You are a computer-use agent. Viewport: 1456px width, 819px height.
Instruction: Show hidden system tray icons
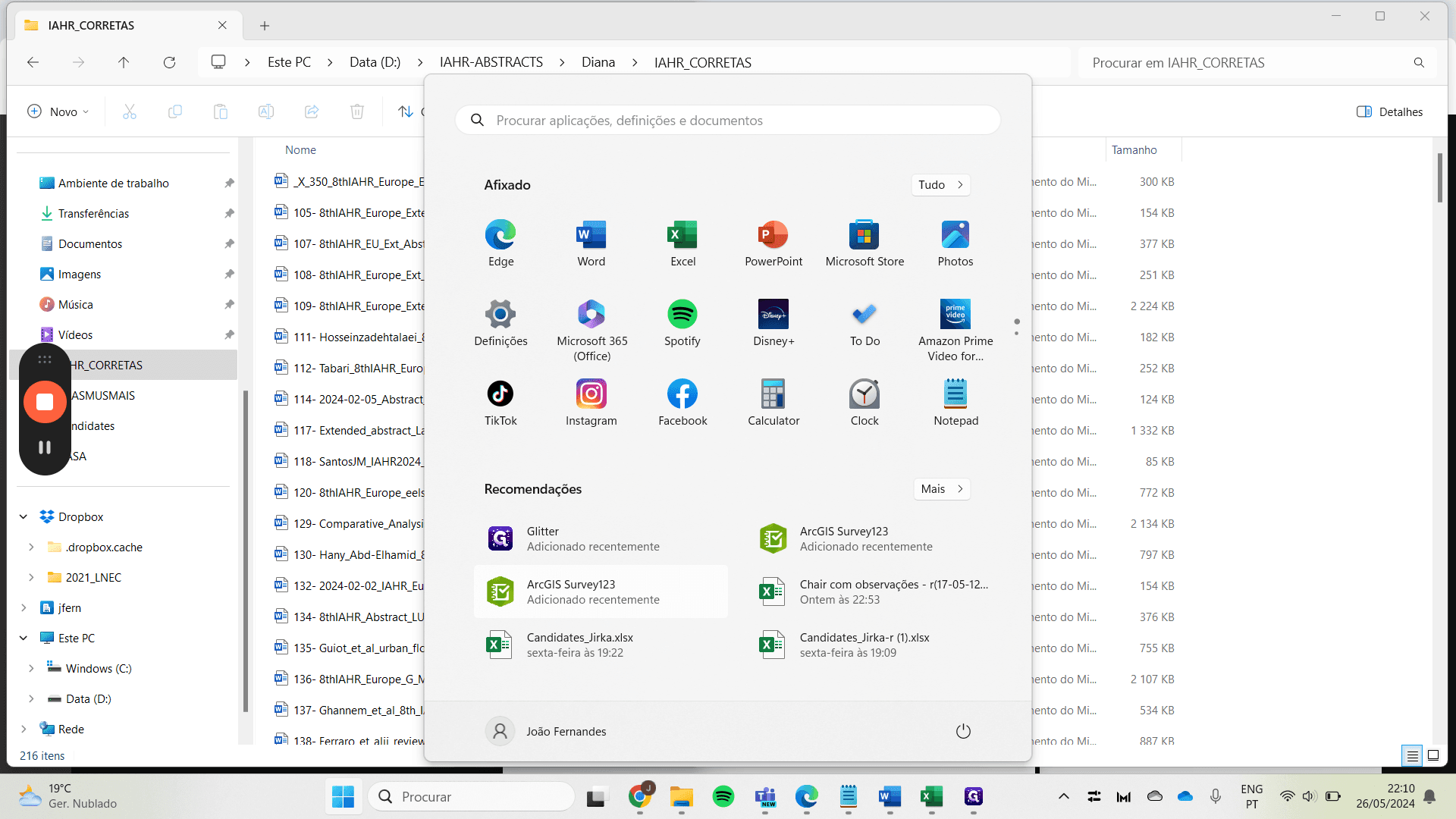tap(1064, 796)
